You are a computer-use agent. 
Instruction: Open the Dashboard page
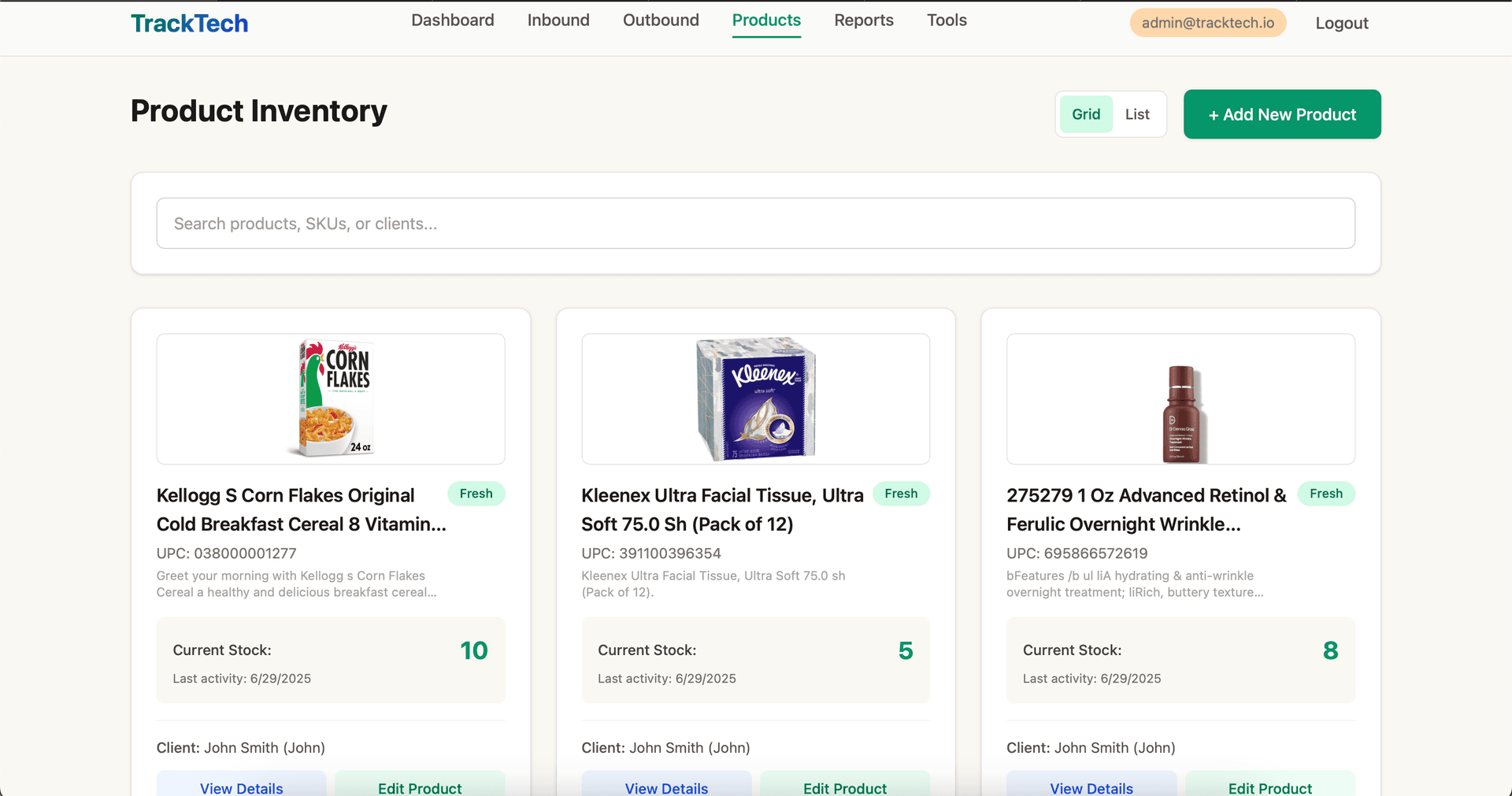tap(452, 20)
